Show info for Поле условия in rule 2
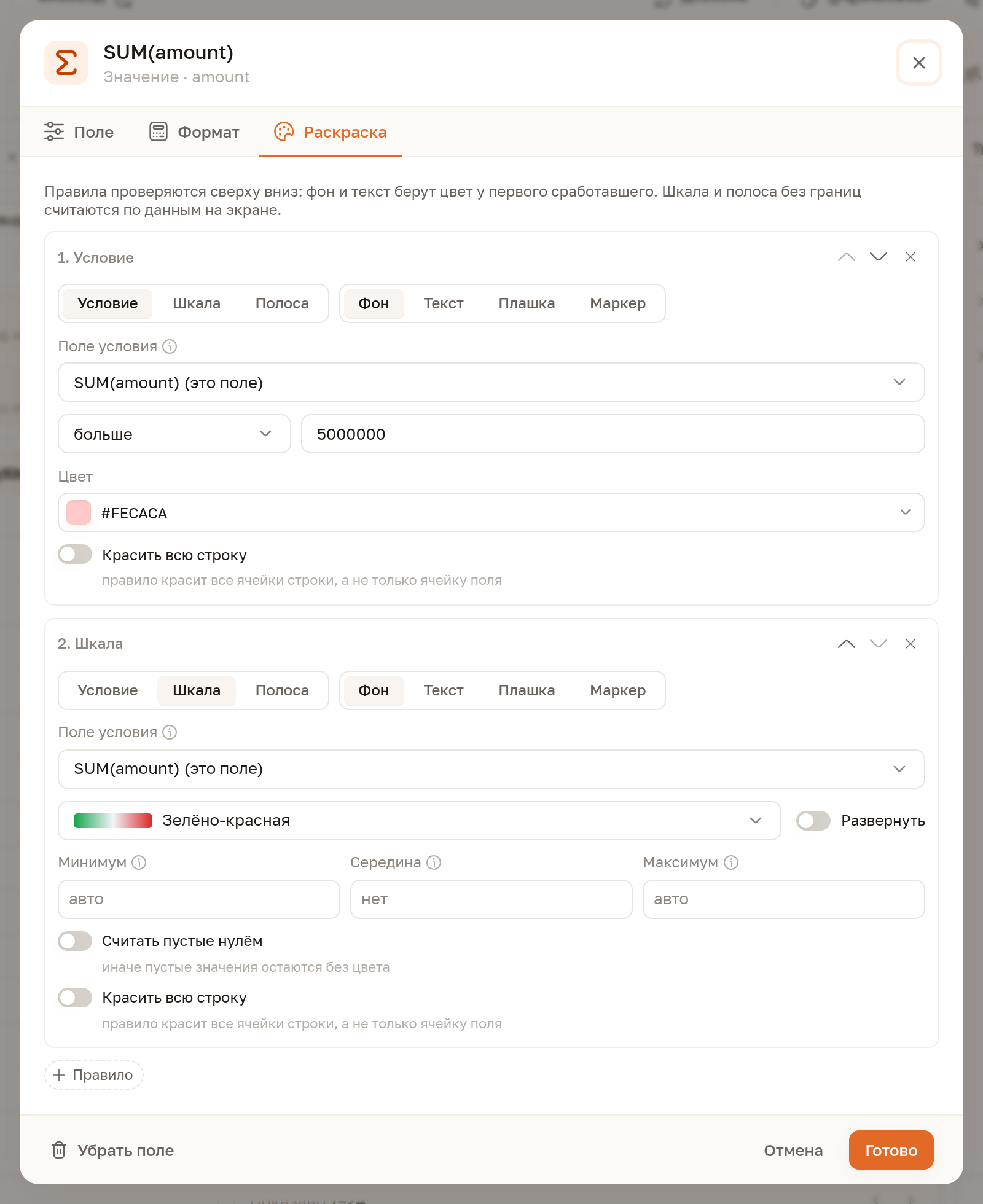This screenshot has width=983, height=1204. 170,732
